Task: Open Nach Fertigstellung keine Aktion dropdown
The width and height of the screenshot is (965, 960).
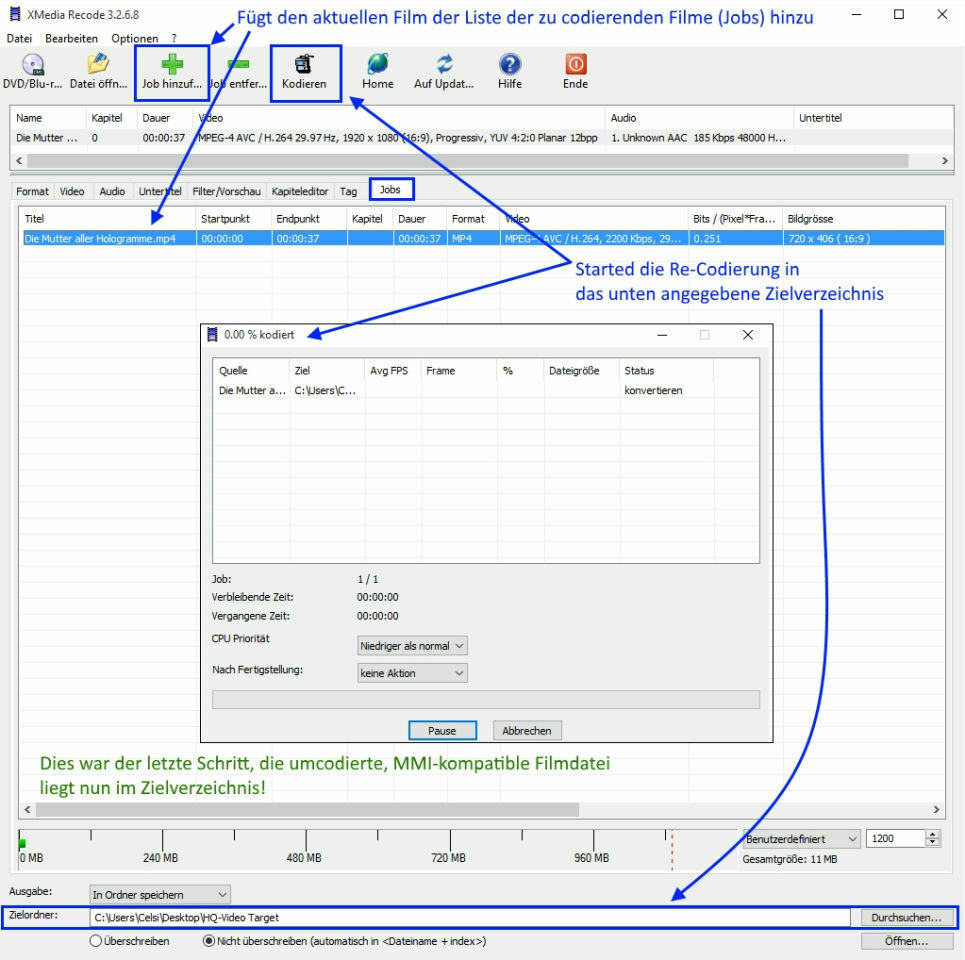Action: (412, 673)
